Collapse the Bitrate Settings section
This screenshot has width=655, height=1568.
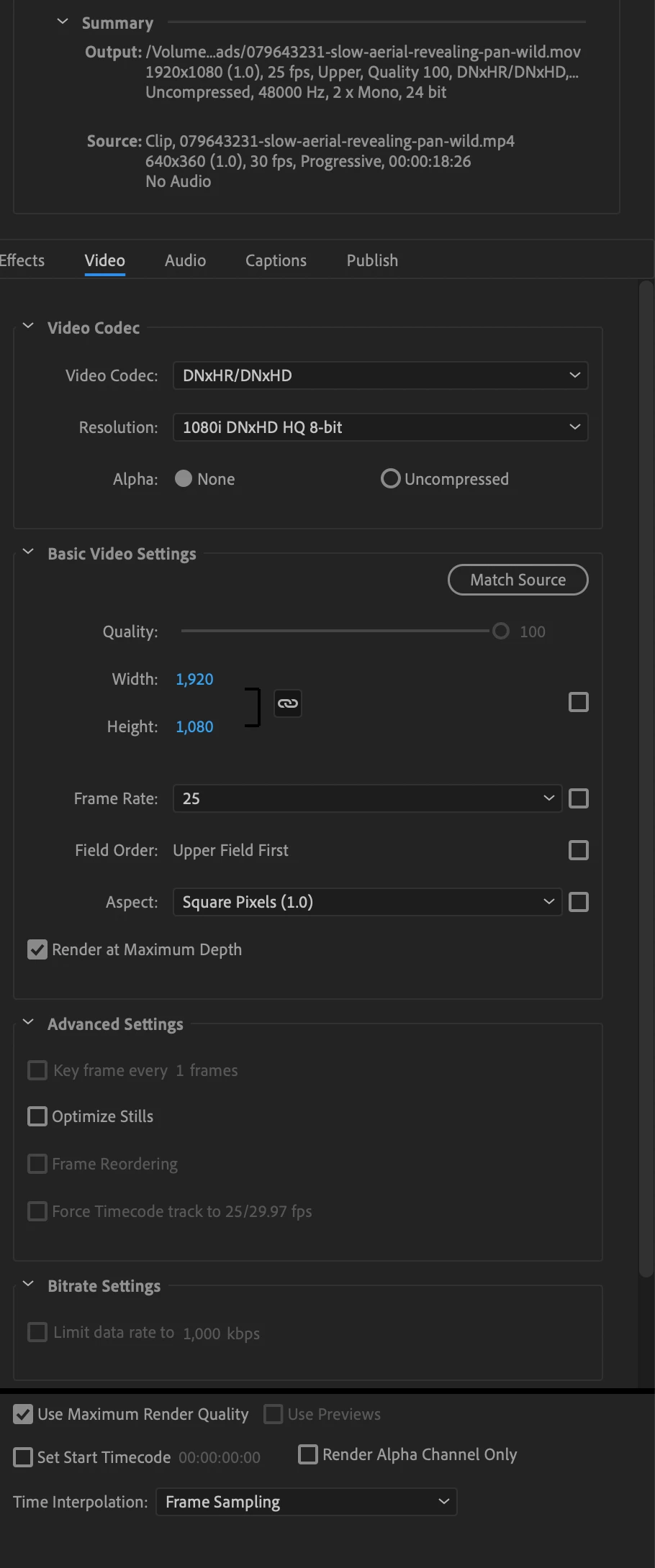(x=28, y=1284)
